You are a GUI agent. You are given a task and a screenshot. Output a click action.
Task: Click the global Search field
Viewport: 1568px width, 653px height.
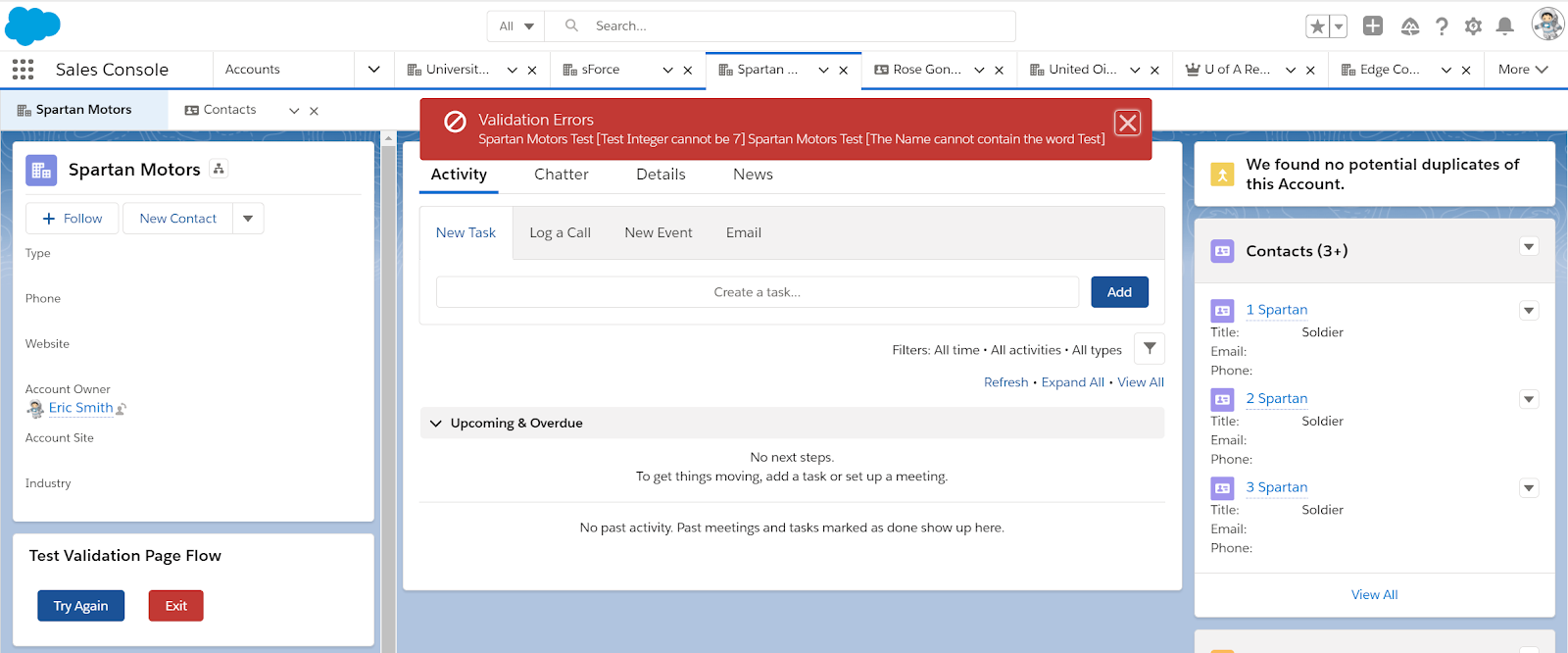[x=780, y=26]
